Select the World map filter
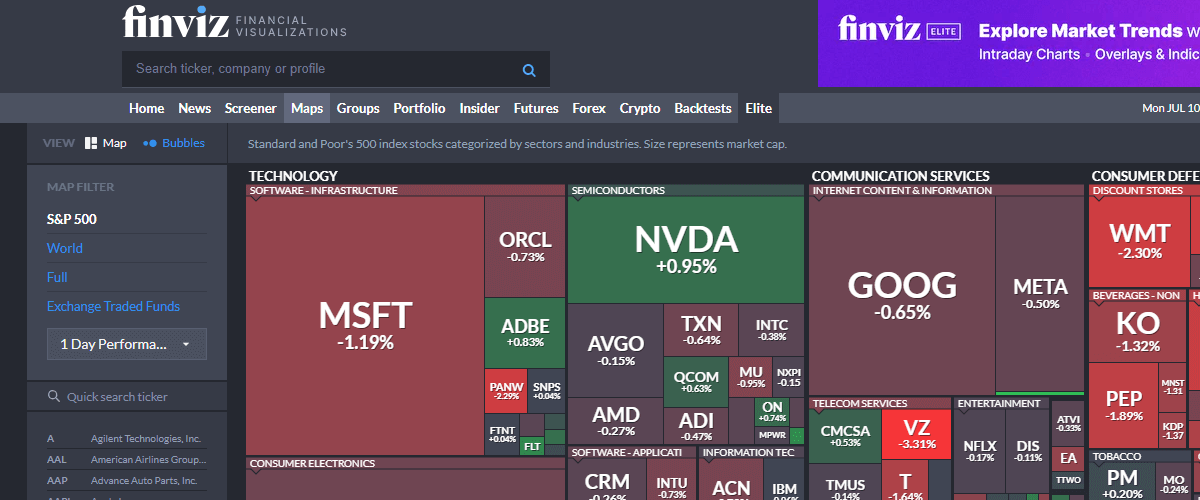 click(65, 248)
